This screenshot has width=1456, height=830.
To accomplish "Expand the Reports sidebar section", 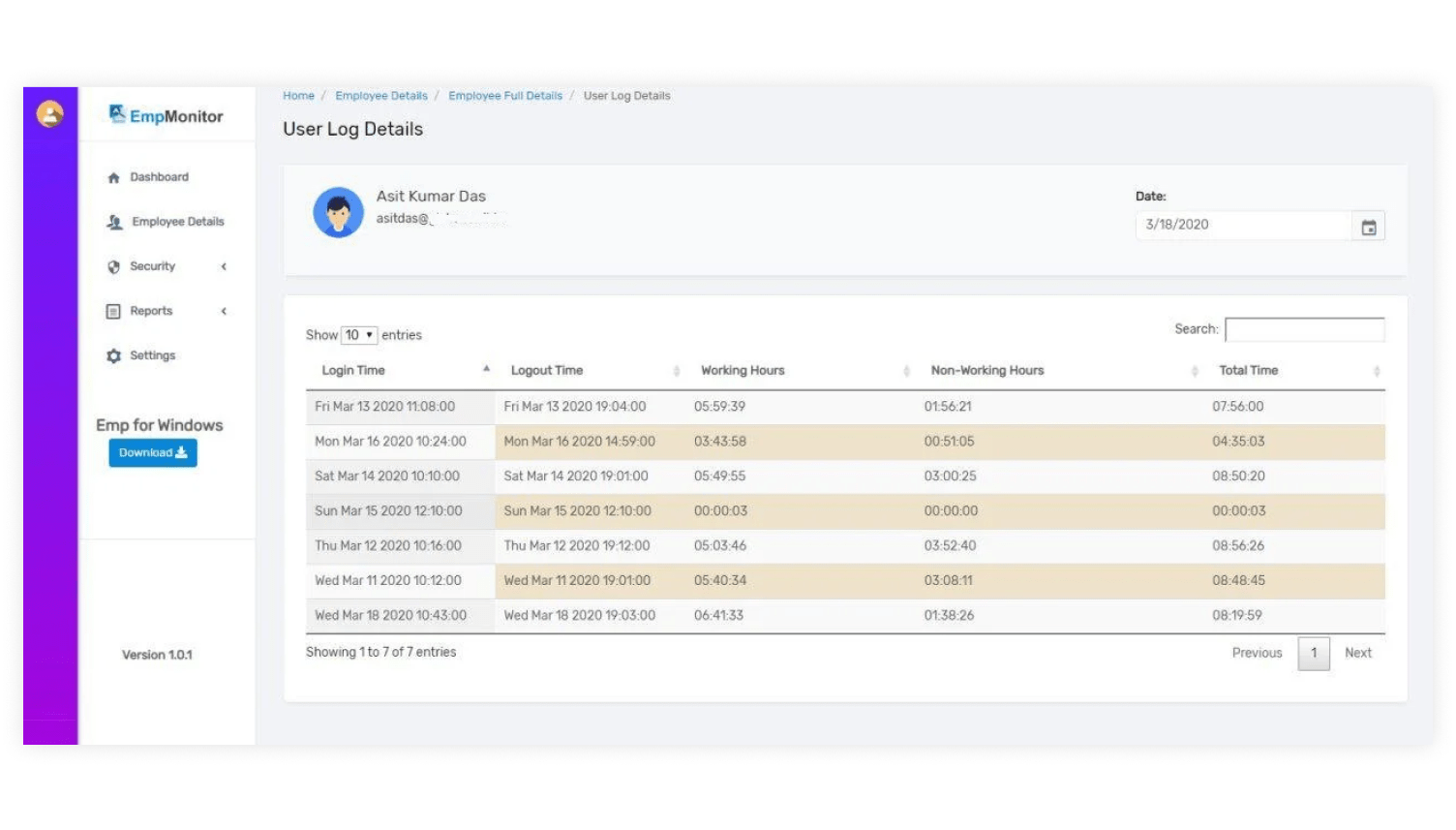I will pos(224,311).
